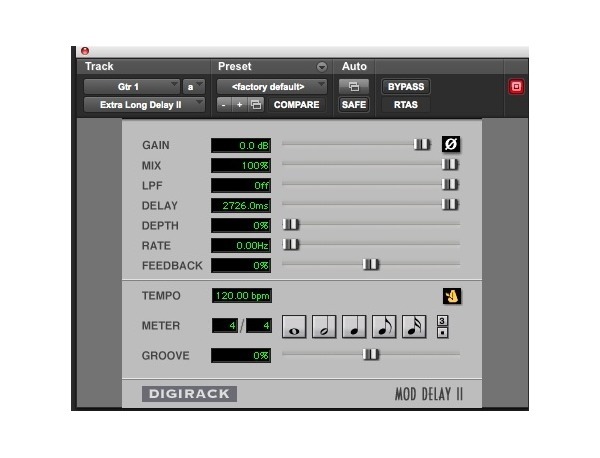
Task: Click the red target button
Action: click(x=516, y=86)
